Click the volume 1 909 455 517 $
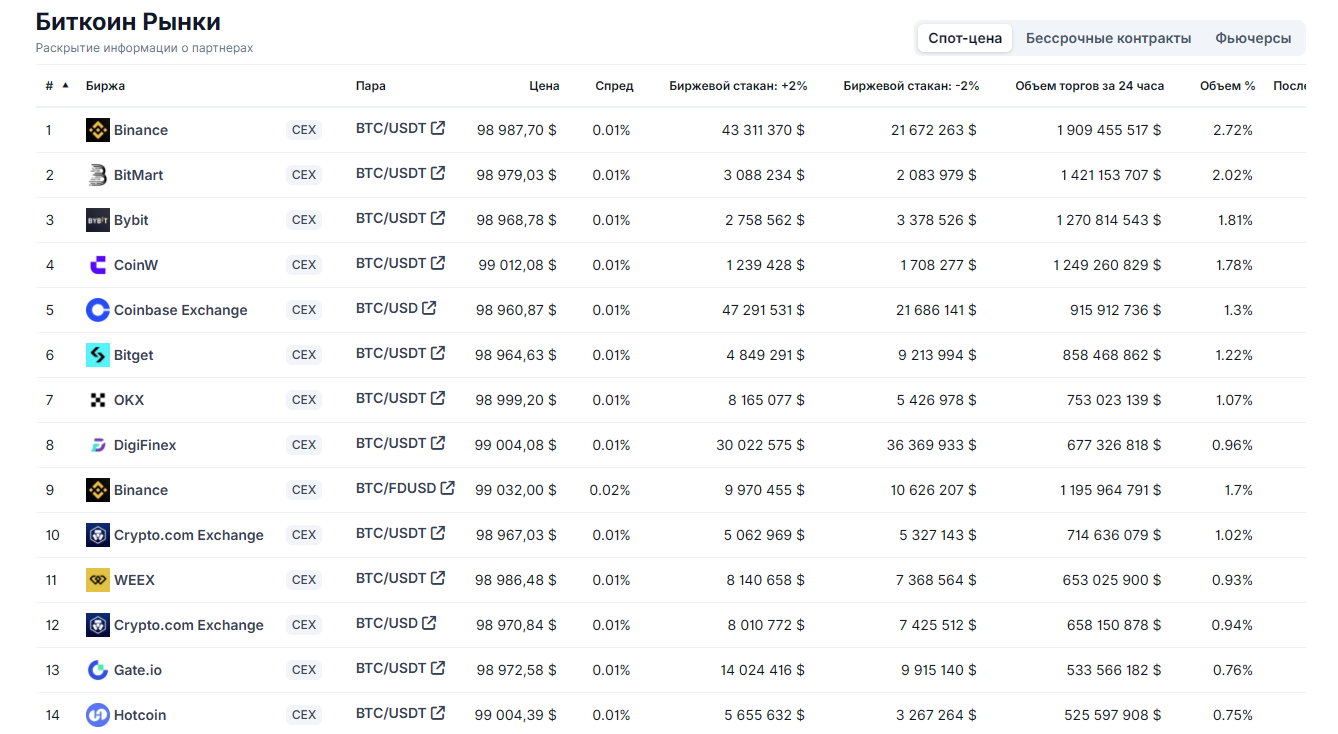The width and height of the screenshot is (1338, 734). (x=1109, y=130)
